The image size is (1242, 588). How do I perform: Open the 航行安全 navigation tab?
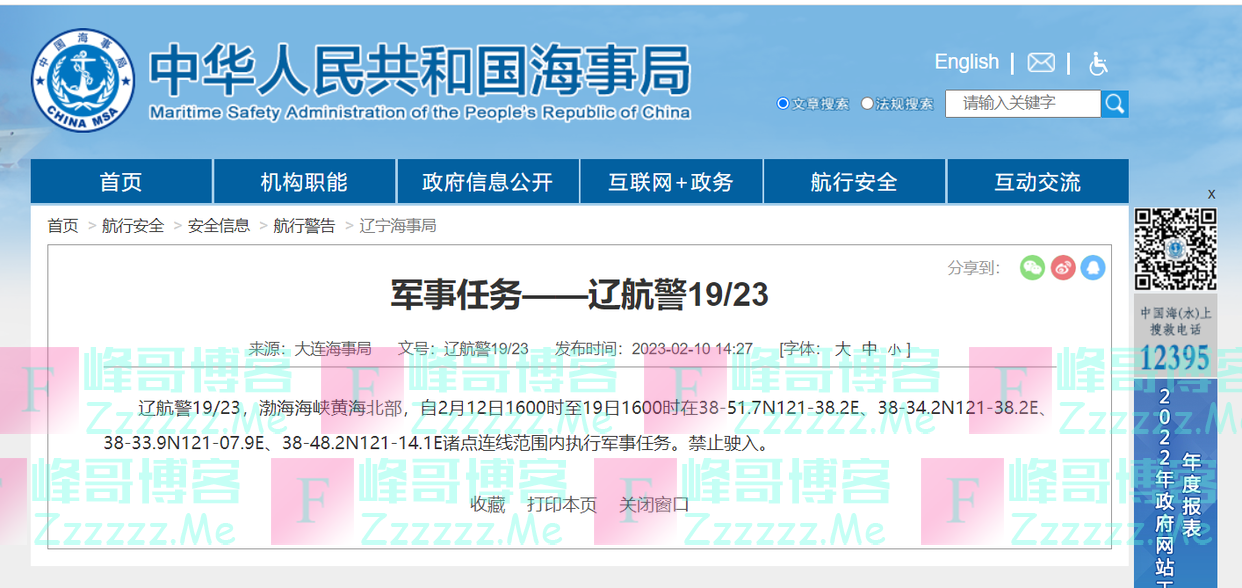854,182
